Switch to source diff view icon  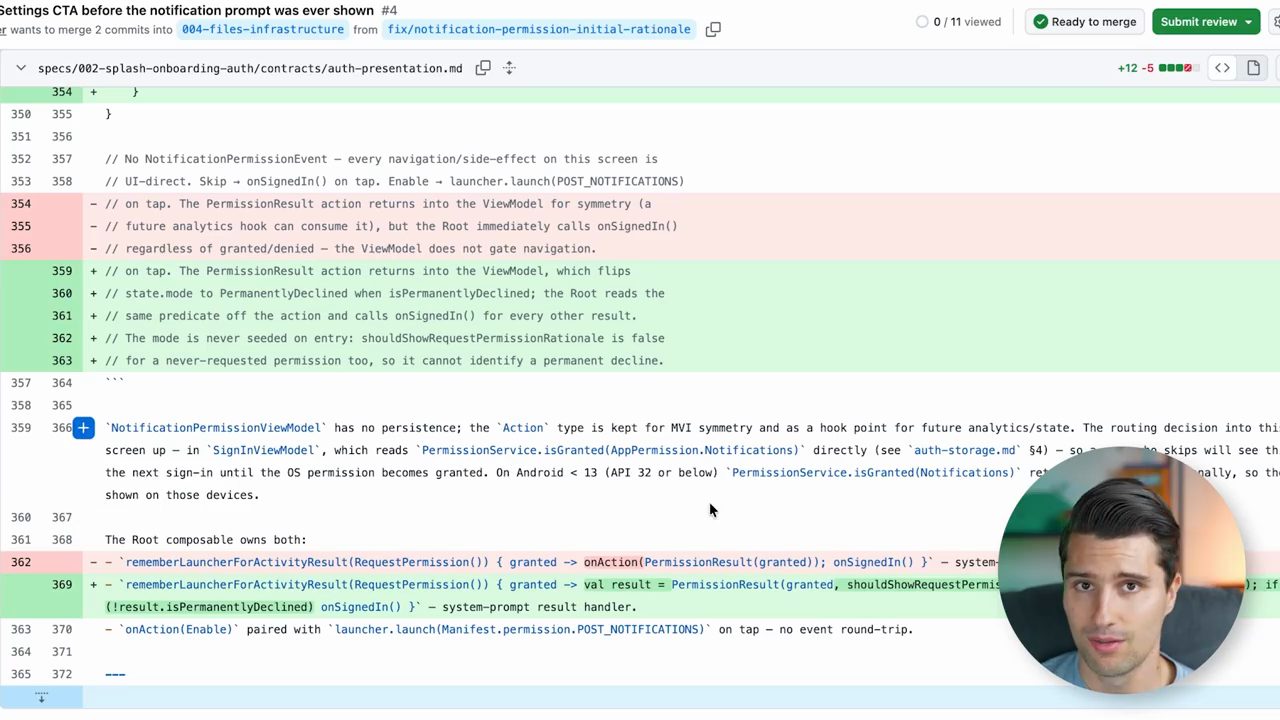click(x=1222, y=68)
